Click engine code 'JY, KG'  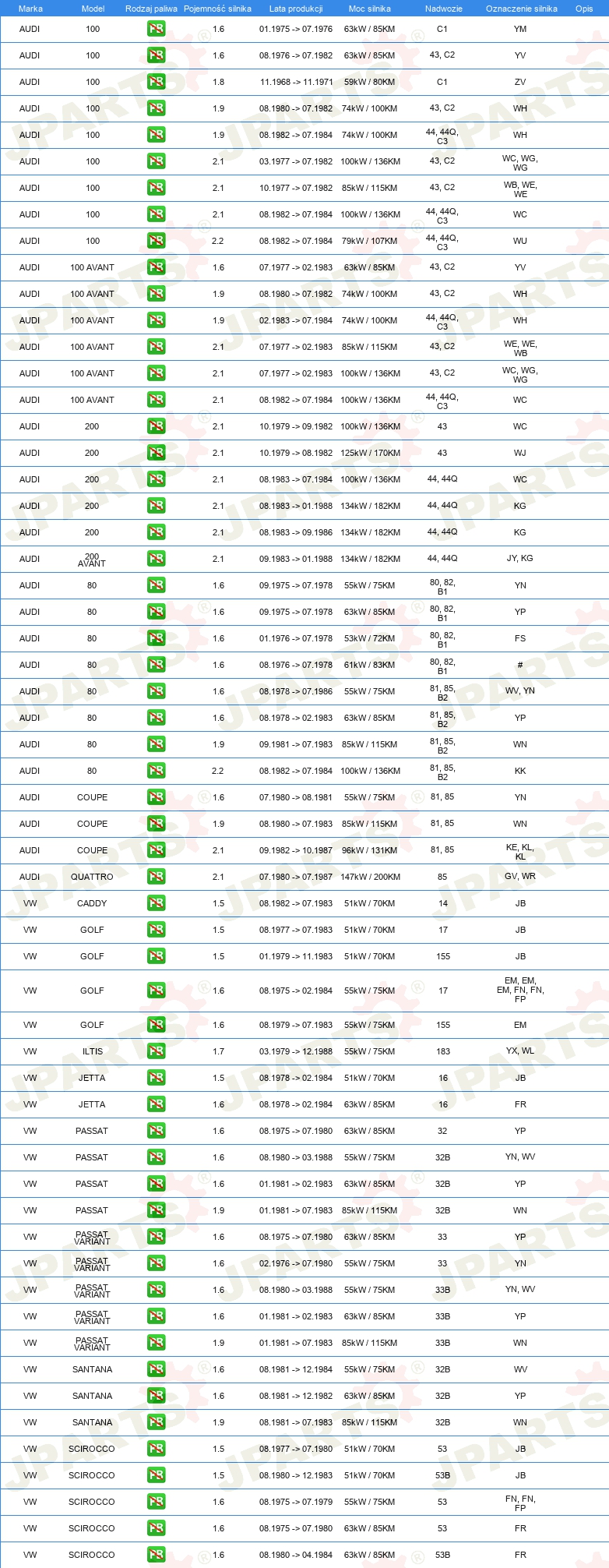520,559
